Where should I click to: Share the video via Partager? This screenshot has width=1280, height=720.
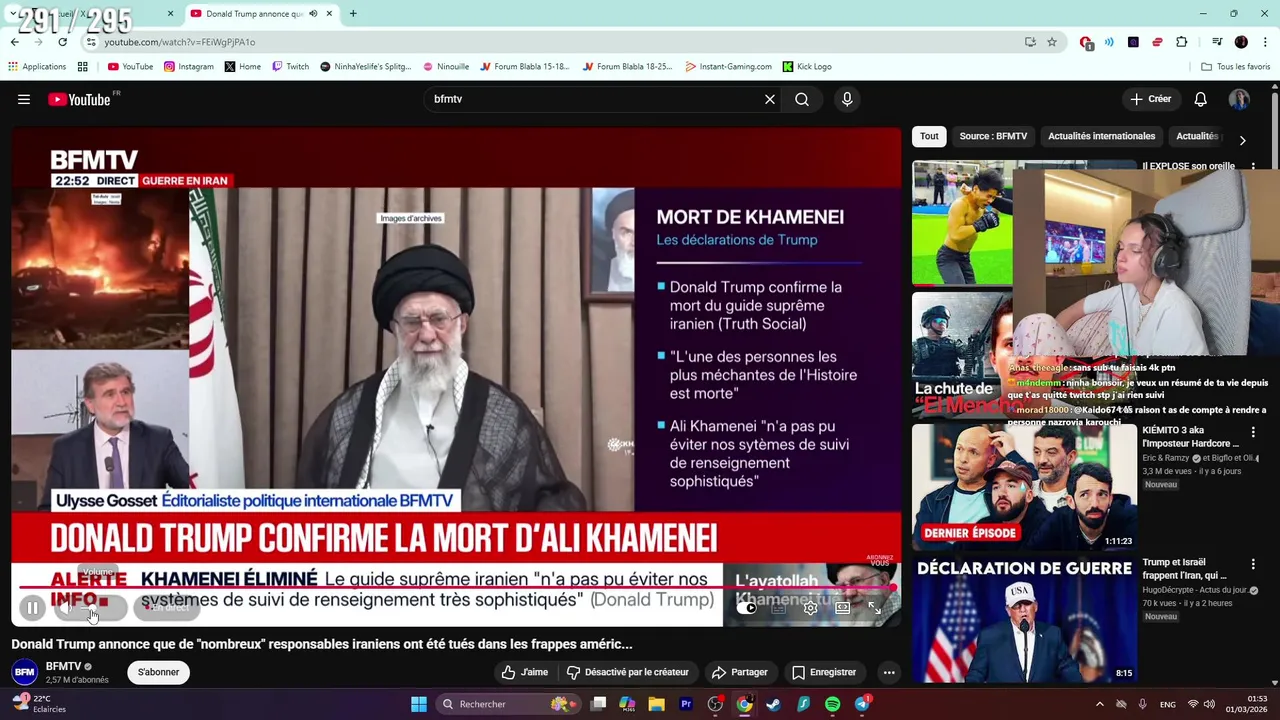(739, 672)
